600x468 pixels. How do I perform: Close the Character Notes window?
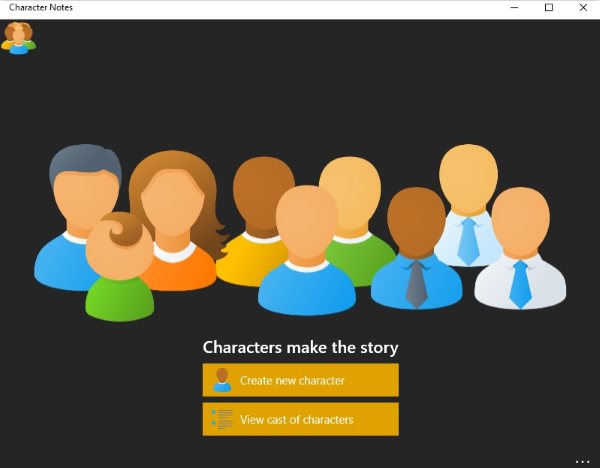click(x=583, y=7)
